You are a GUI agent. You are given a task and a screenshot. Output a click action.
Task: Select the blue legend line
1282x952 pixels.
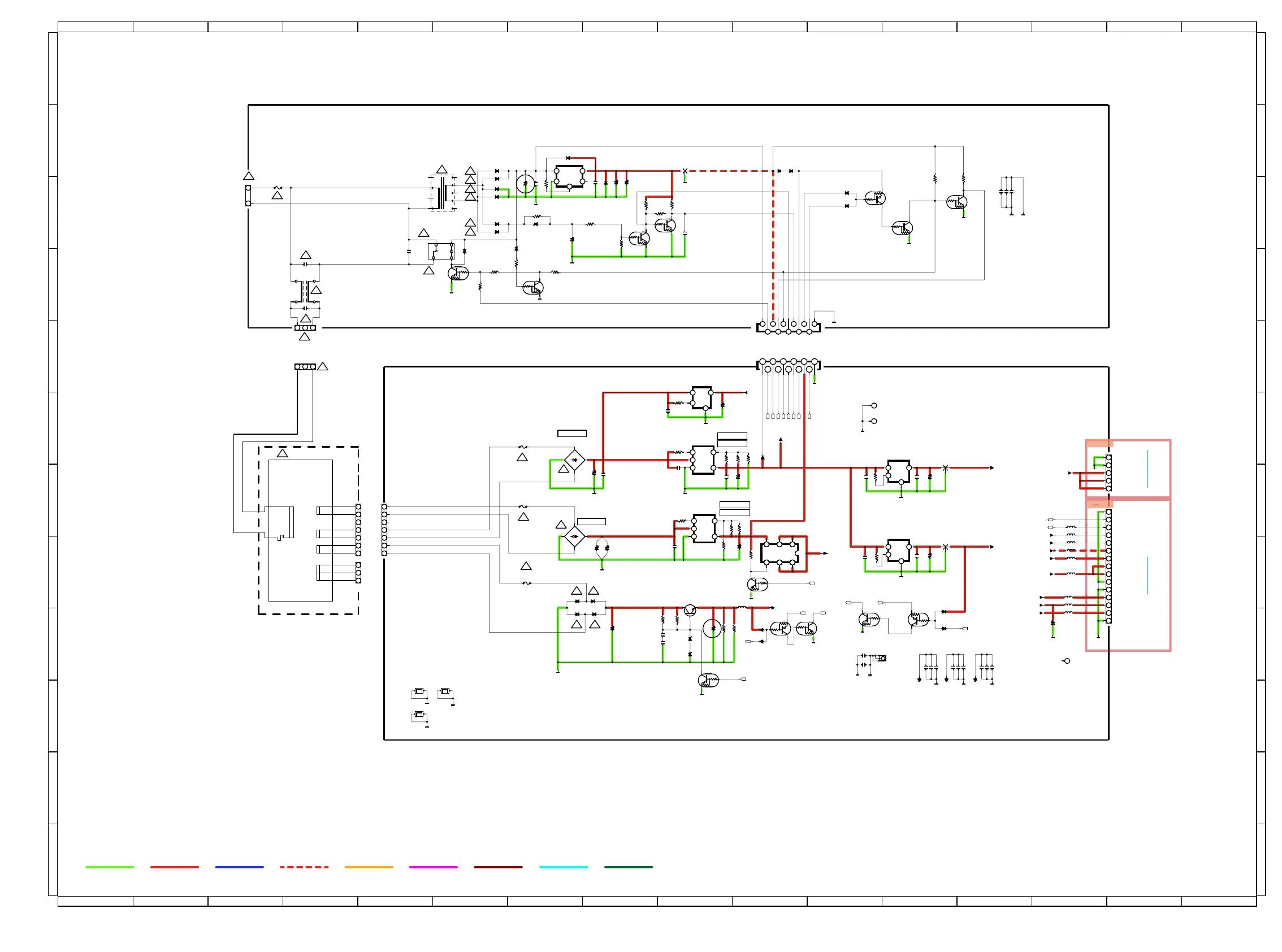coord(239,867)
